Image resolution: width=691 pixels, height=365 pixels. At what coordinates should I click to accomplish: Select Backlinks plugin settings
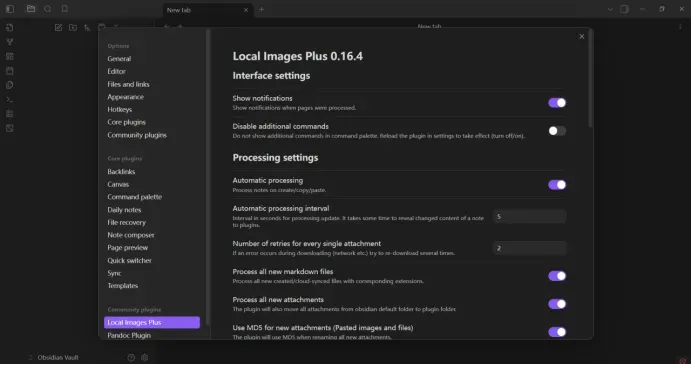pyautogui.click(x=121, y=171)
